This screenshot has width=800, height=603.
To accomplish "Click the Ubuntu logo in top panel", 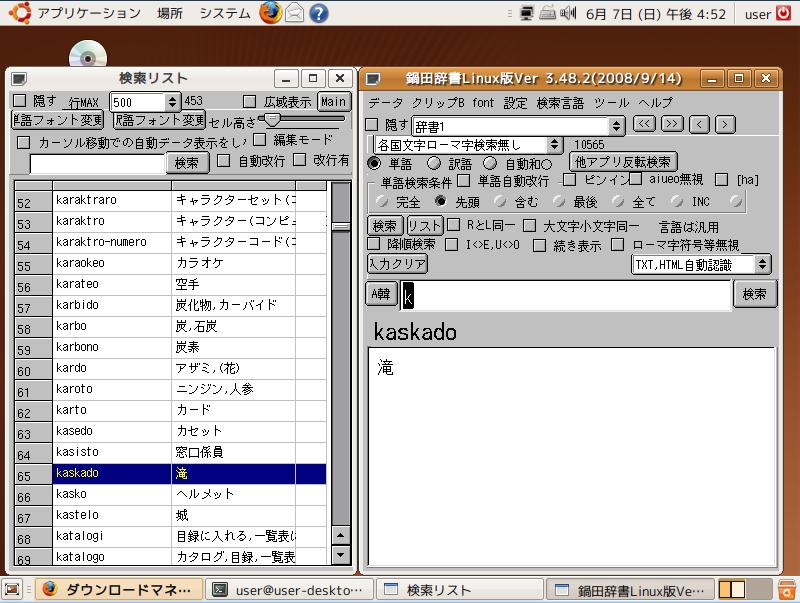I will pos(20,13).
